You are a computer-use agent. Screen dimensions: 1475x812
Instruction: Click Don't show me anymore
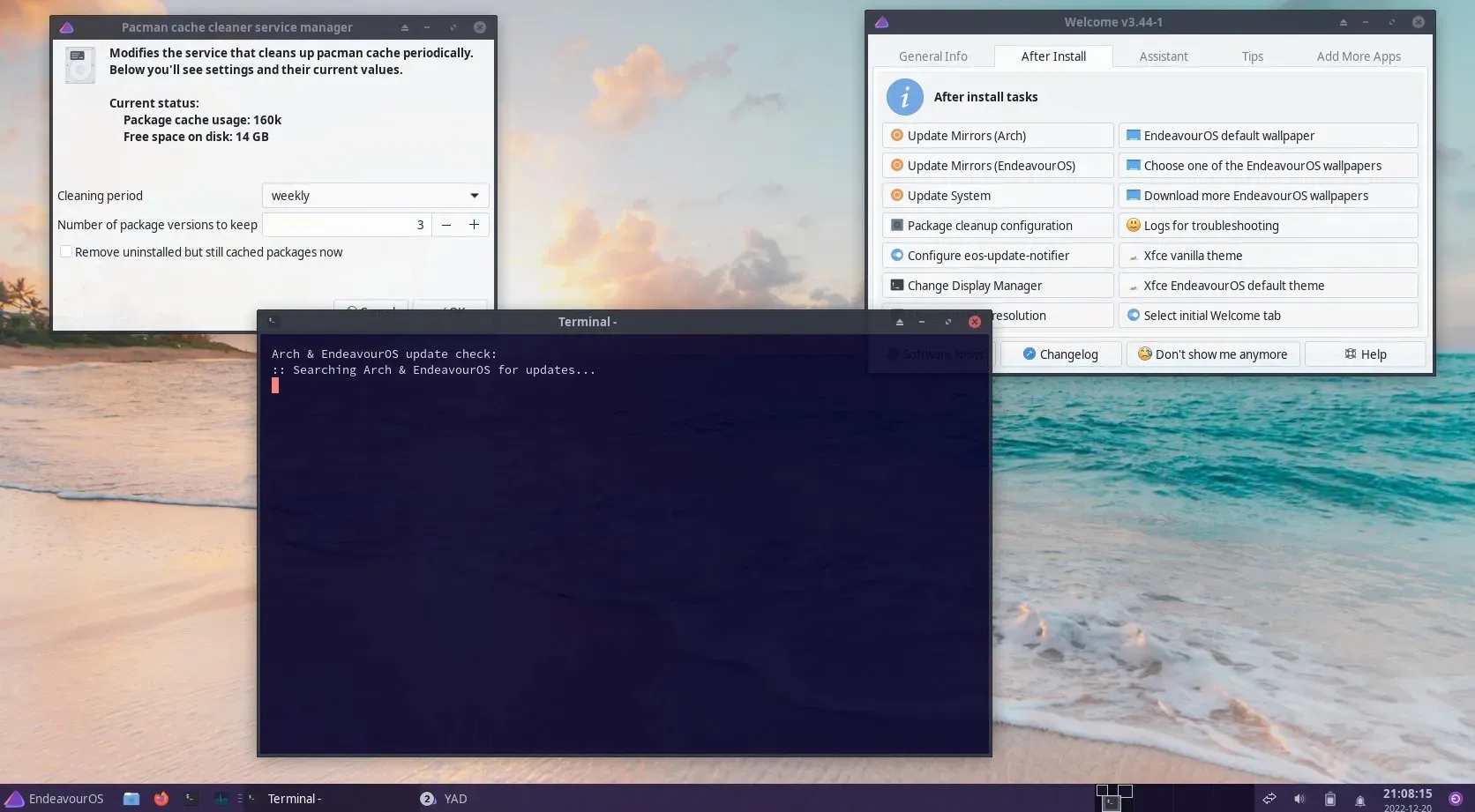(x=1212, y=354)
